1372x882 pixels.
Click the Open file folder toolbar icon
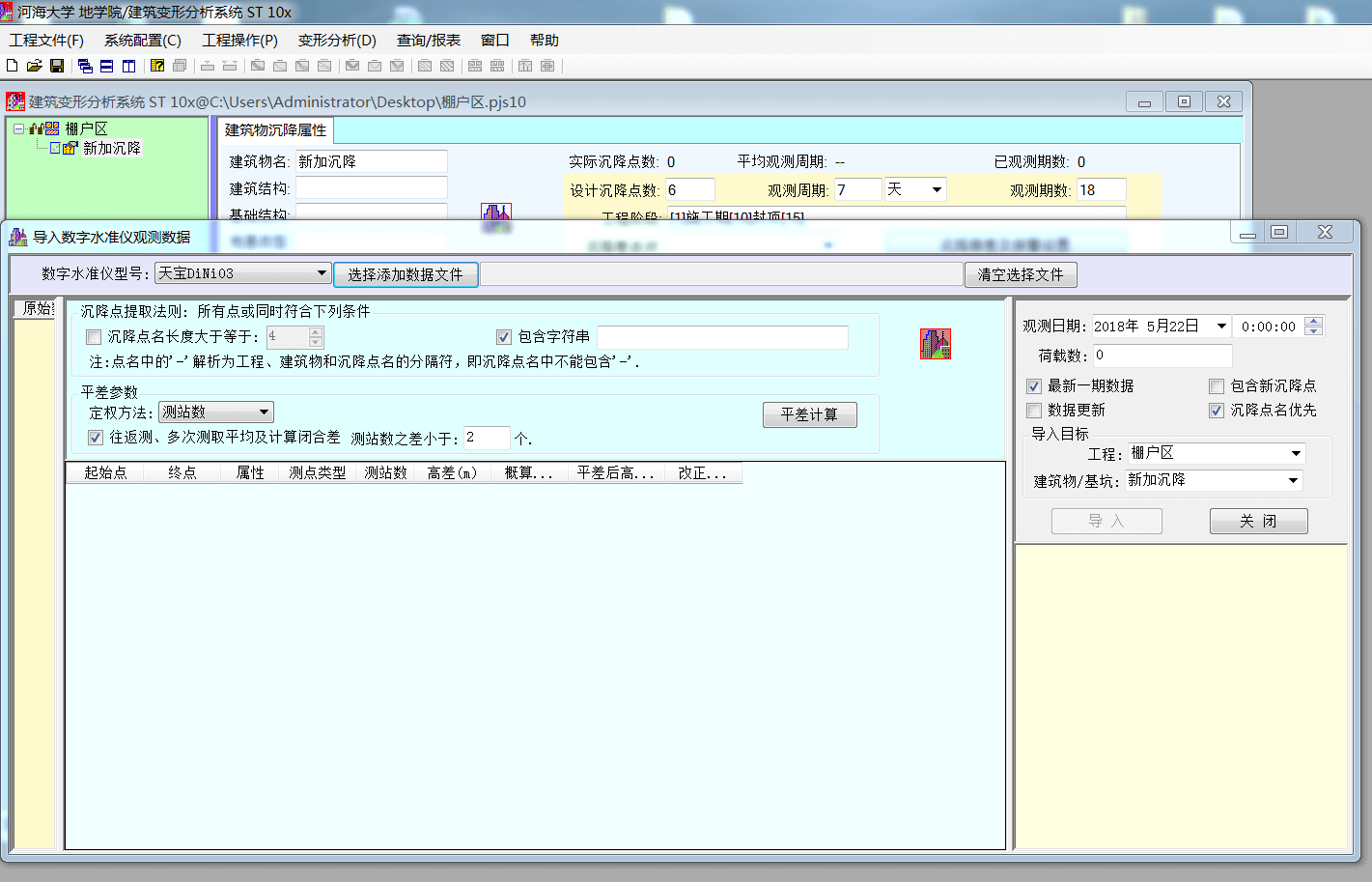35,66
